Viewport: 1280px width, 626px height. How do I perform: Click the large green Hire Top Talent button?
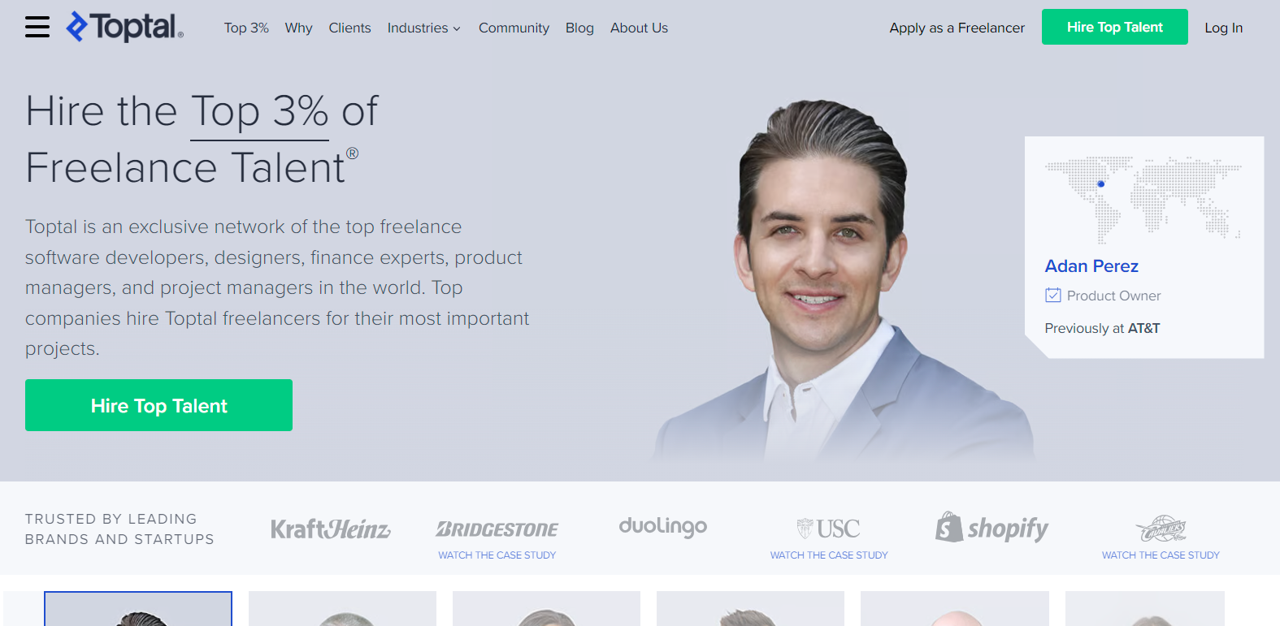(x=159, y=405)
